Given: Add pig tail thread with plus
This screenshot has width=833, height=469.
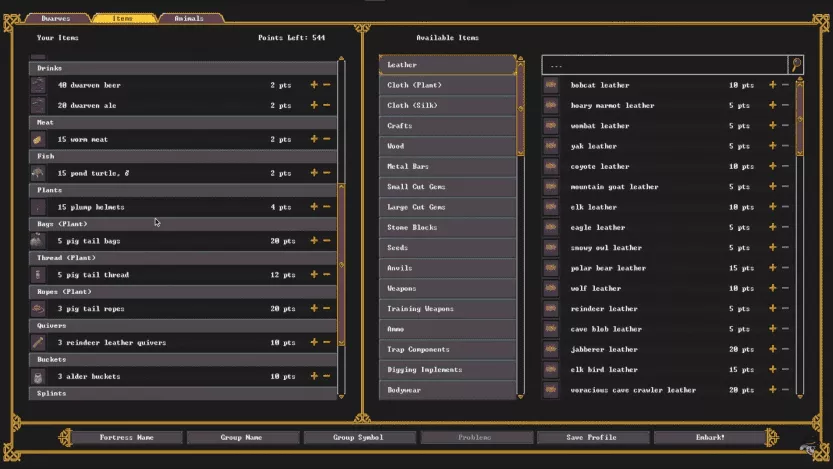Looking at the screenshot, I should [314, 275].
